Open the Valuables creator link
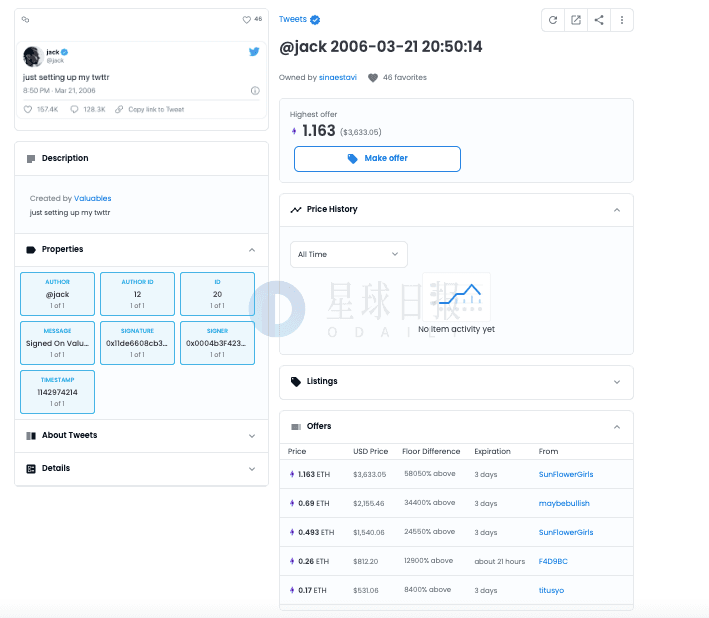This screenshot has height=618, width=709. tap(93, 198)
